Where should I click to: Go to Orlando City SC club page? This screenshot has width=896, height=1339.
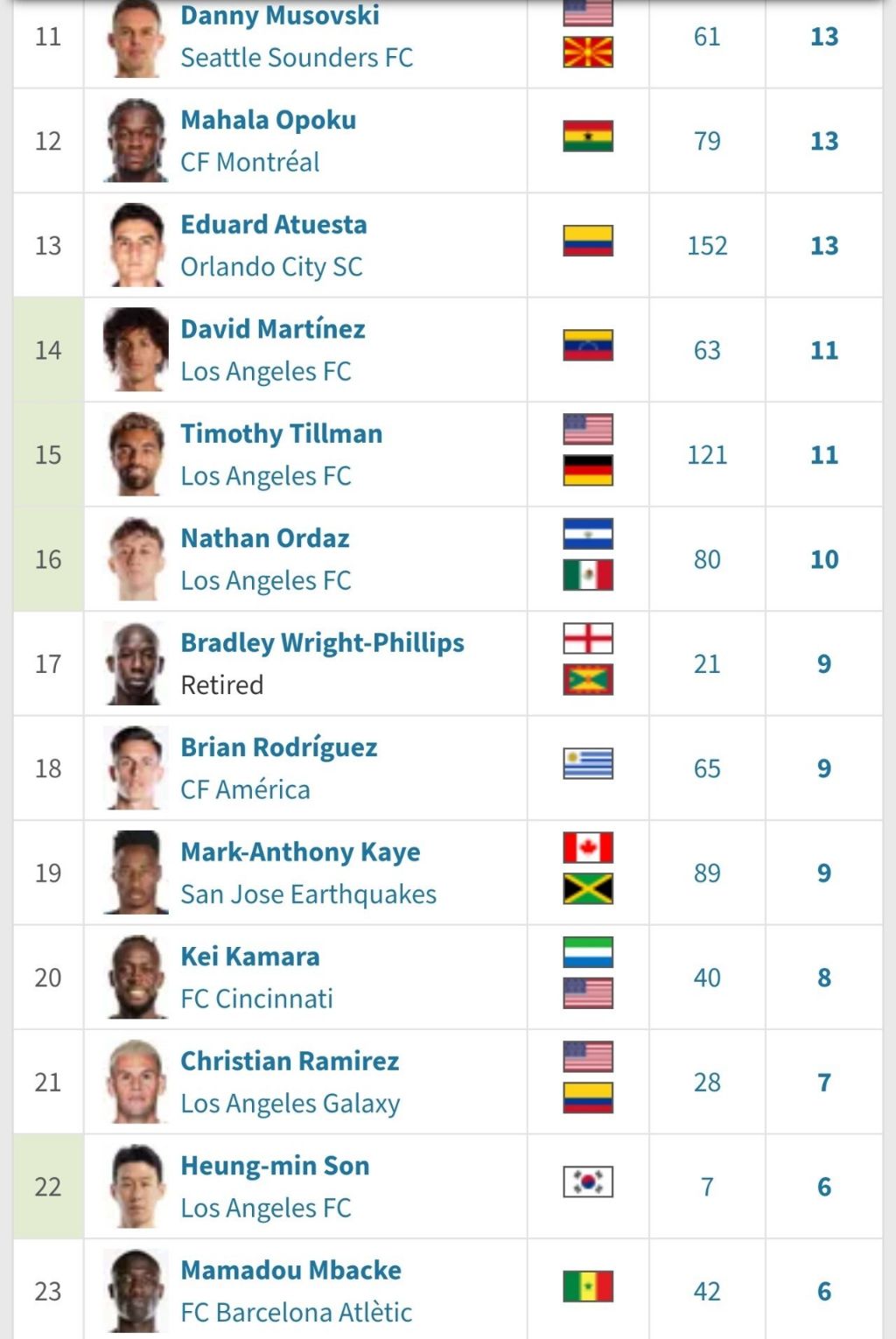[271, 267]
